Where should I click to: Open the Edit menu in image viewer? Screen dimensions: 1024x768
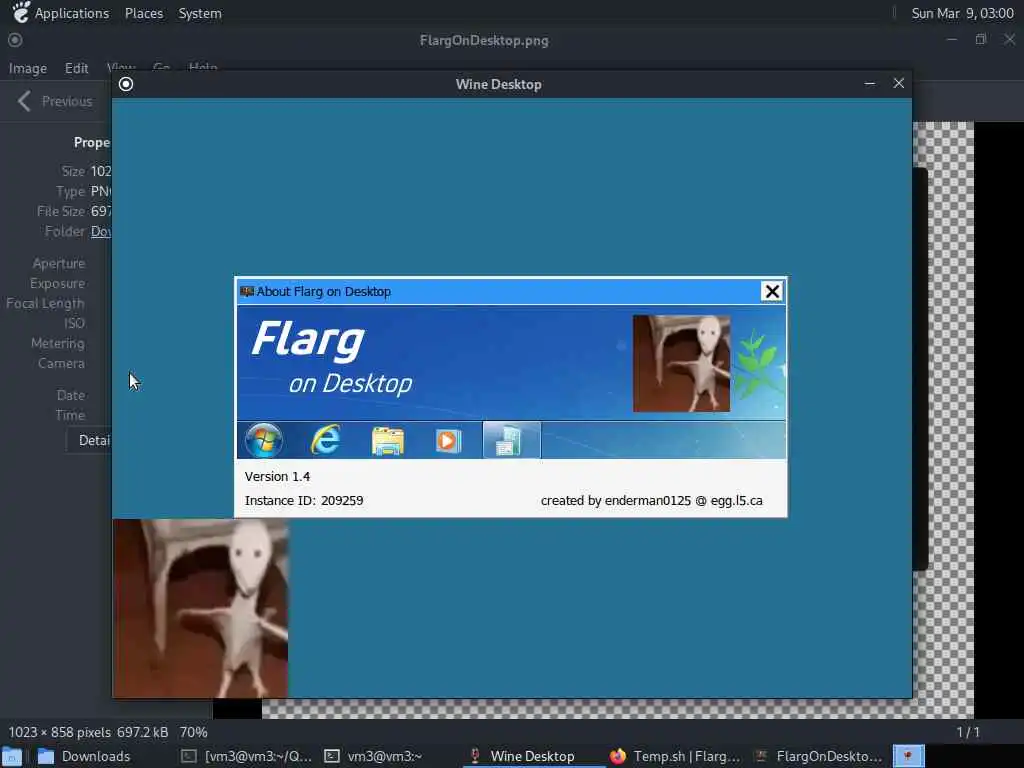(x=76, y=68)
